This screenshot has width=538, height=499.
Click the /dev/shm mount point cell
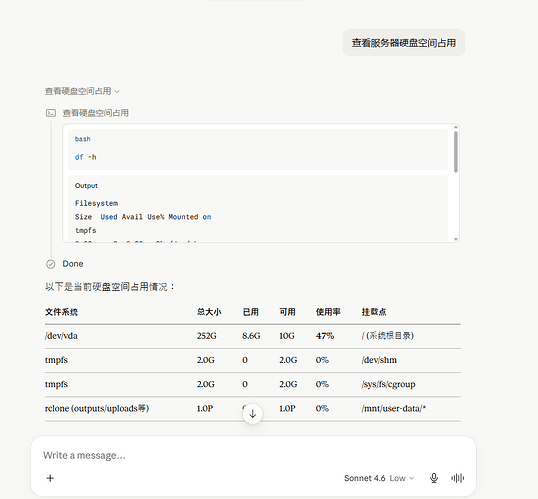click(379, 360)
